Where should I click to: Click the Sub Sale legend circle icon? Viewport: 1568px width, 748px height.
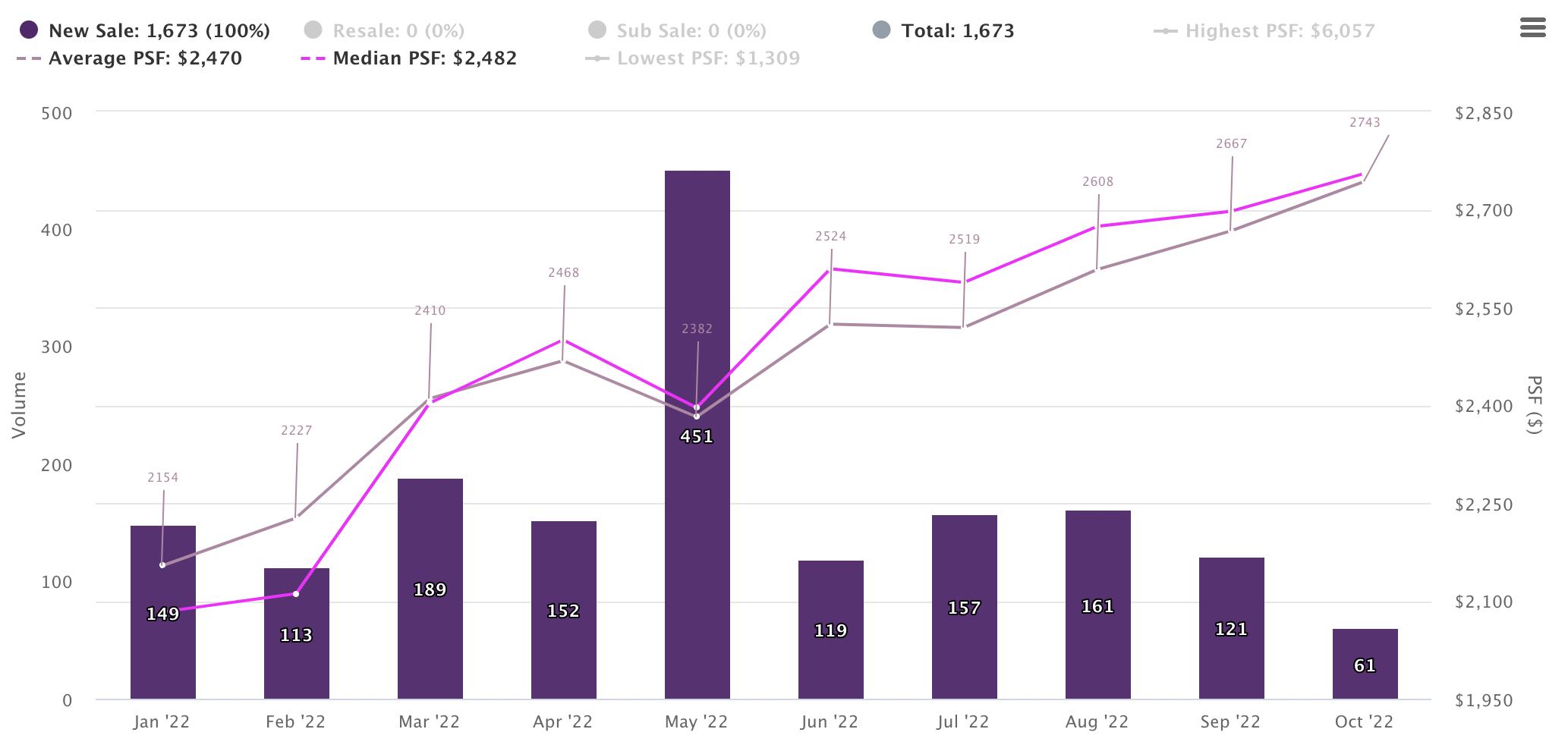click(597, 30)
